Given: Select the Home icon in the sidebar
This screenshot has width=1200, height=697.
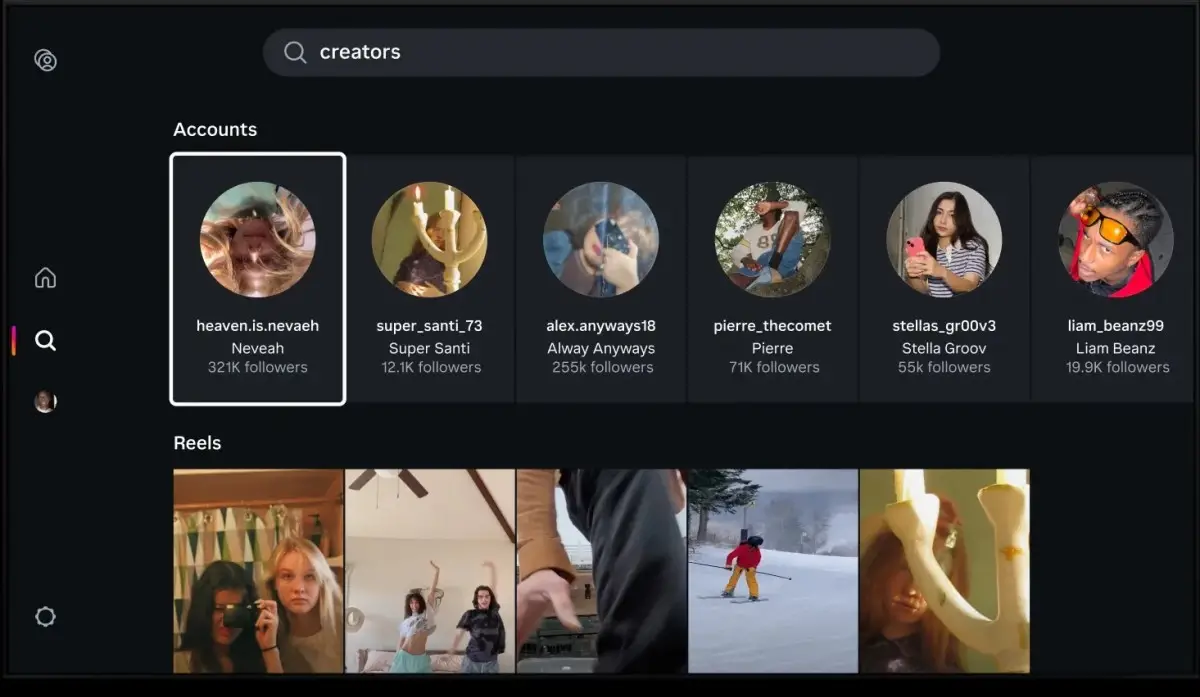Looking at the screenshot, I should coord(45,278).
